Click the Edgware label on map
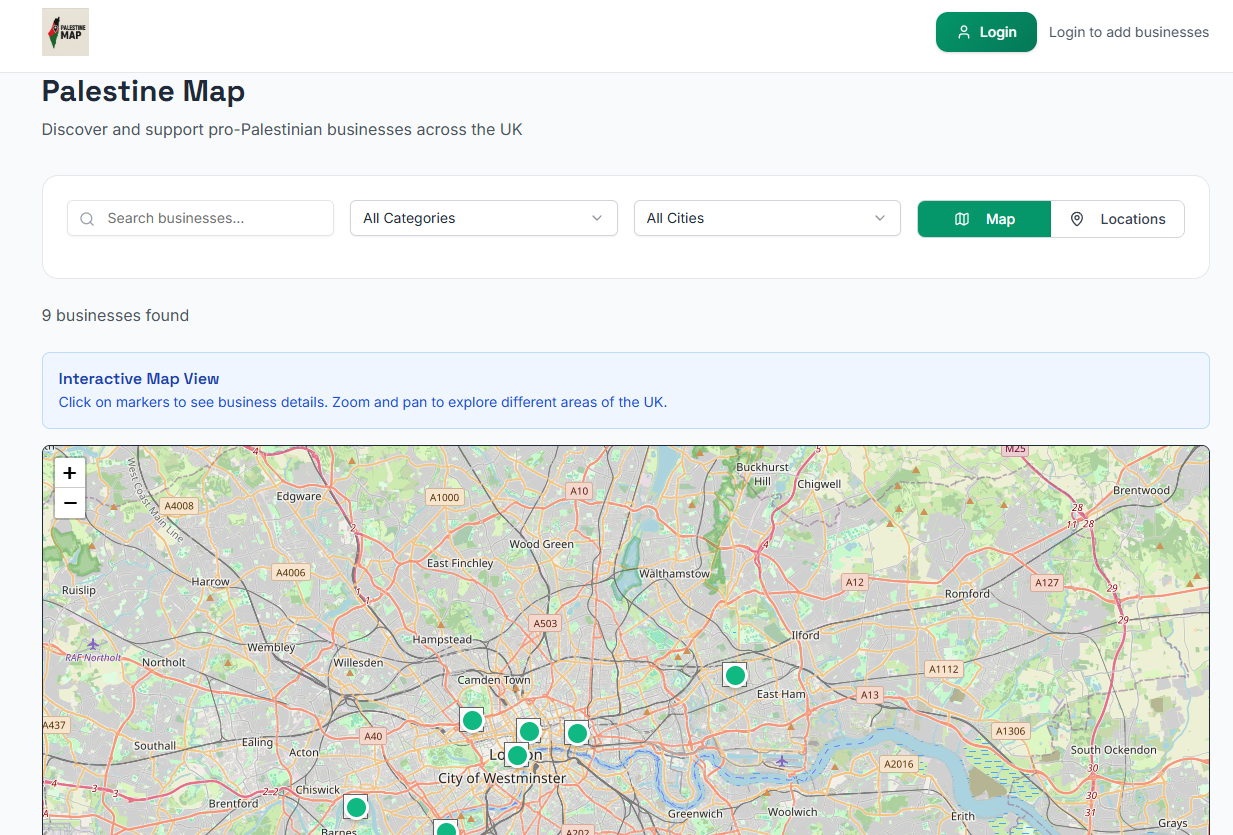 pyautogui.click(x=299, y=496)
